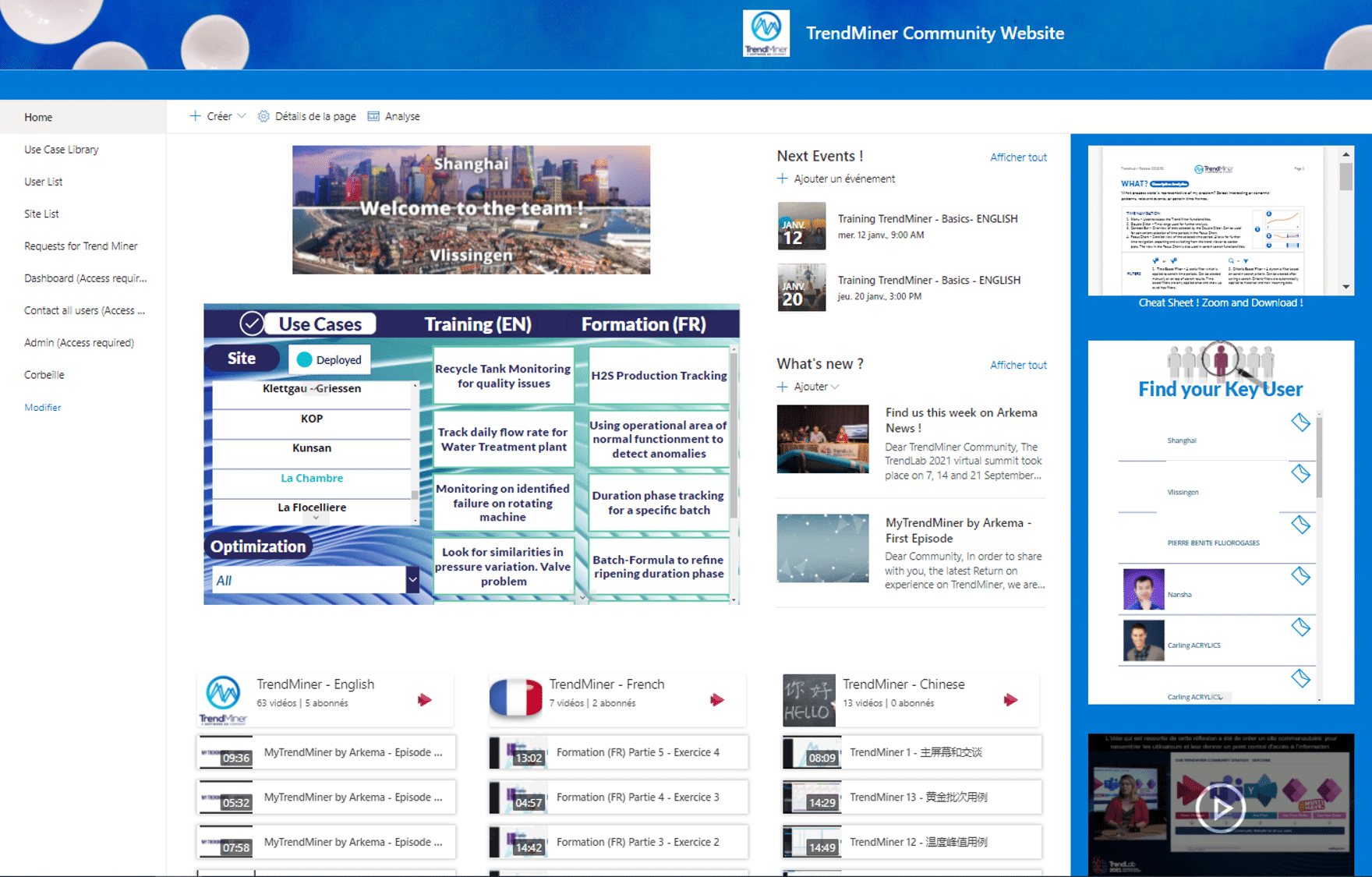This screenshot has height=877, width=1372.
Task: Open Corbeille in the navigation
Action: point(44,375)
